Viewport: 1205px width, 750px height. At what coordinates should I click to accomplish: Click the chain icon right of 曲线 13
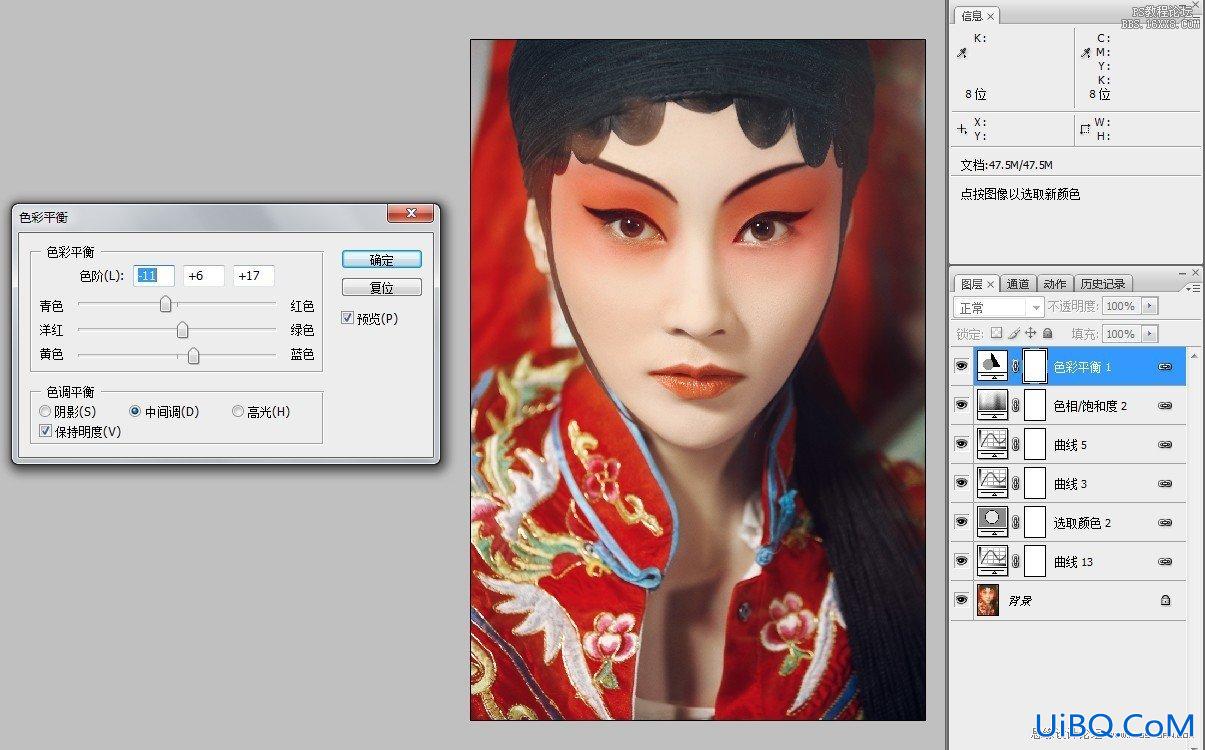pos(1165,561)
